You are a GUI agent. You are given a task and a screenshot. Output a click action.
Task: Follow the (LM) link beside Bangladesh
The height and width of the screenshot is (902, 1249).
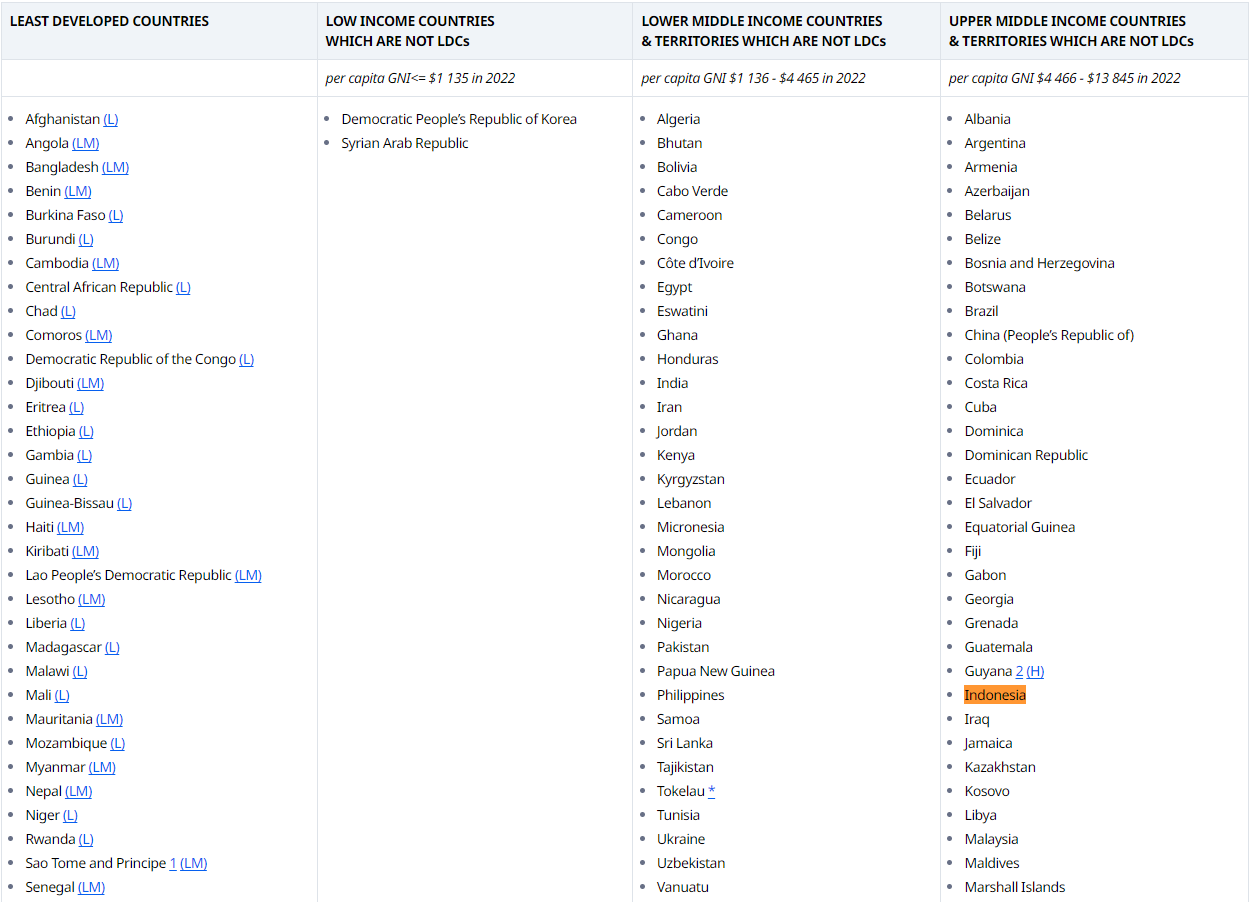pos(115,167)
